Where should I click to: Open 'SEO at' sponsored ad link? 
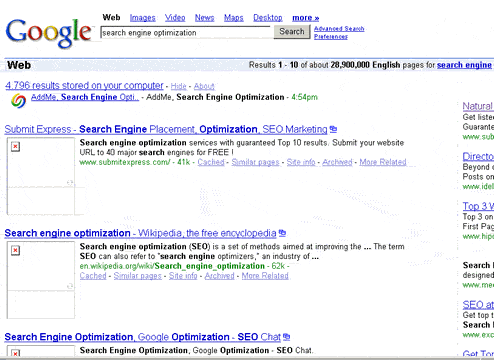click(478, 305)
